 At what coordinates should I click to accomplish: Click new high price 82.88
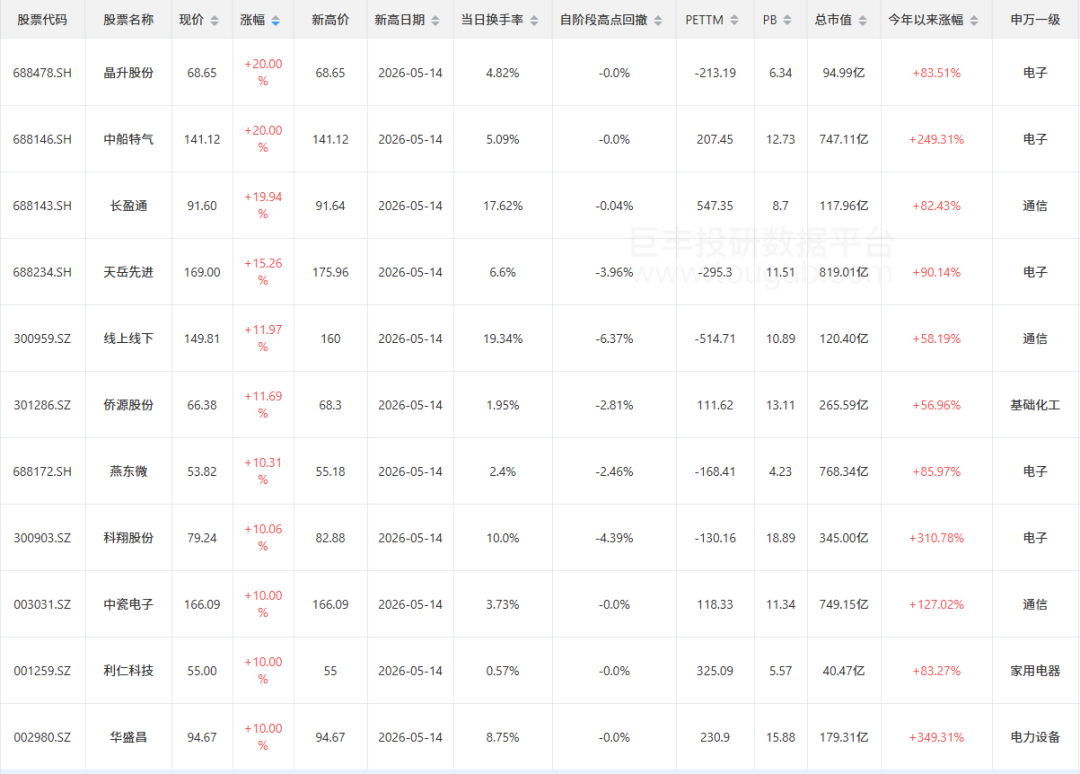(330, 538)
